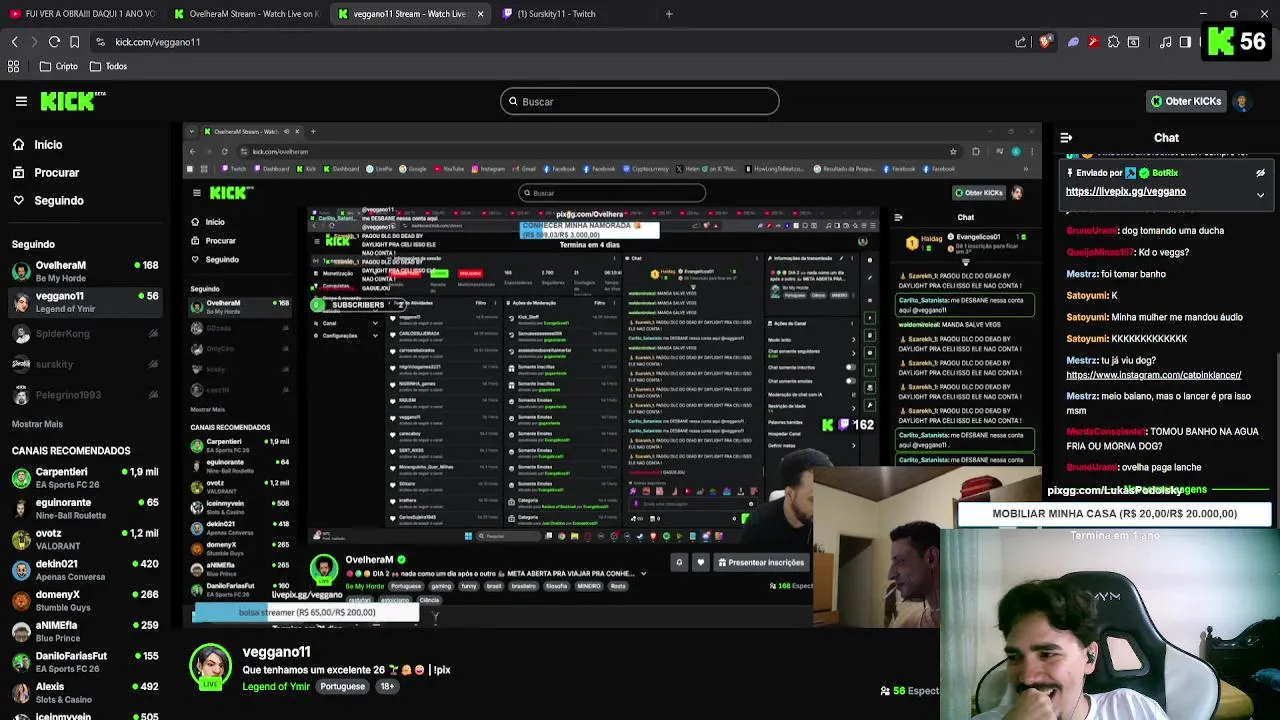Open Procurar in sidebar
Viewport: 1280px width, 720px height.
(45, 173)
